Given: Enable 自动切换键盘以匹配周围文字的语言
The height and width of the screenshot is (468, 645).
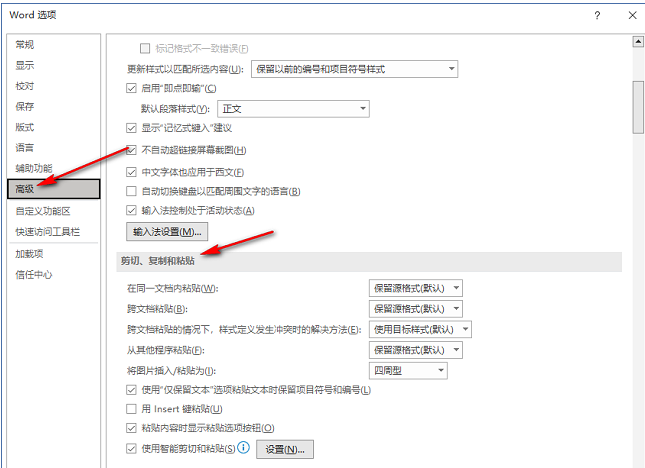Looking at the screenshot, I should 131,191.
